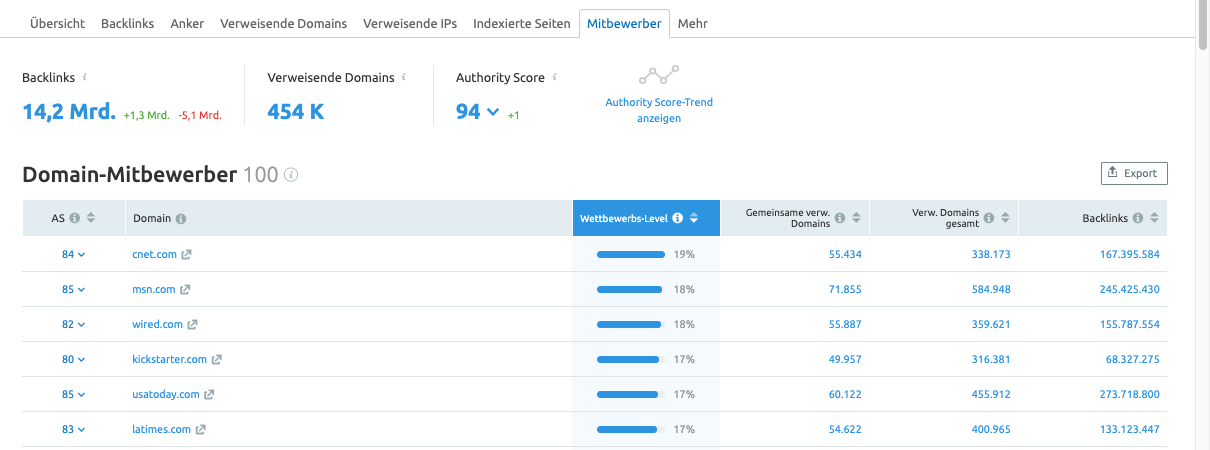1210x450 pixels.
Task: Open the Indexierte Seiten tab
Action: coord(522,23)
